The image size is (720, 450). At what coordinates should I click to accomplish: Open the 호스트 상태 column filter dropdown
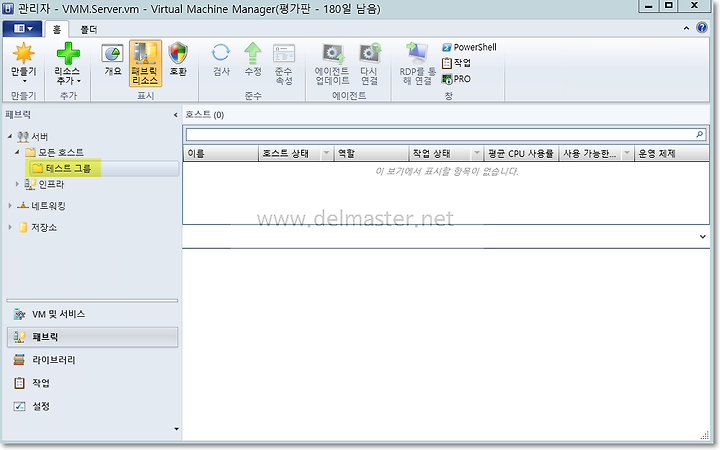coord(326,153)
